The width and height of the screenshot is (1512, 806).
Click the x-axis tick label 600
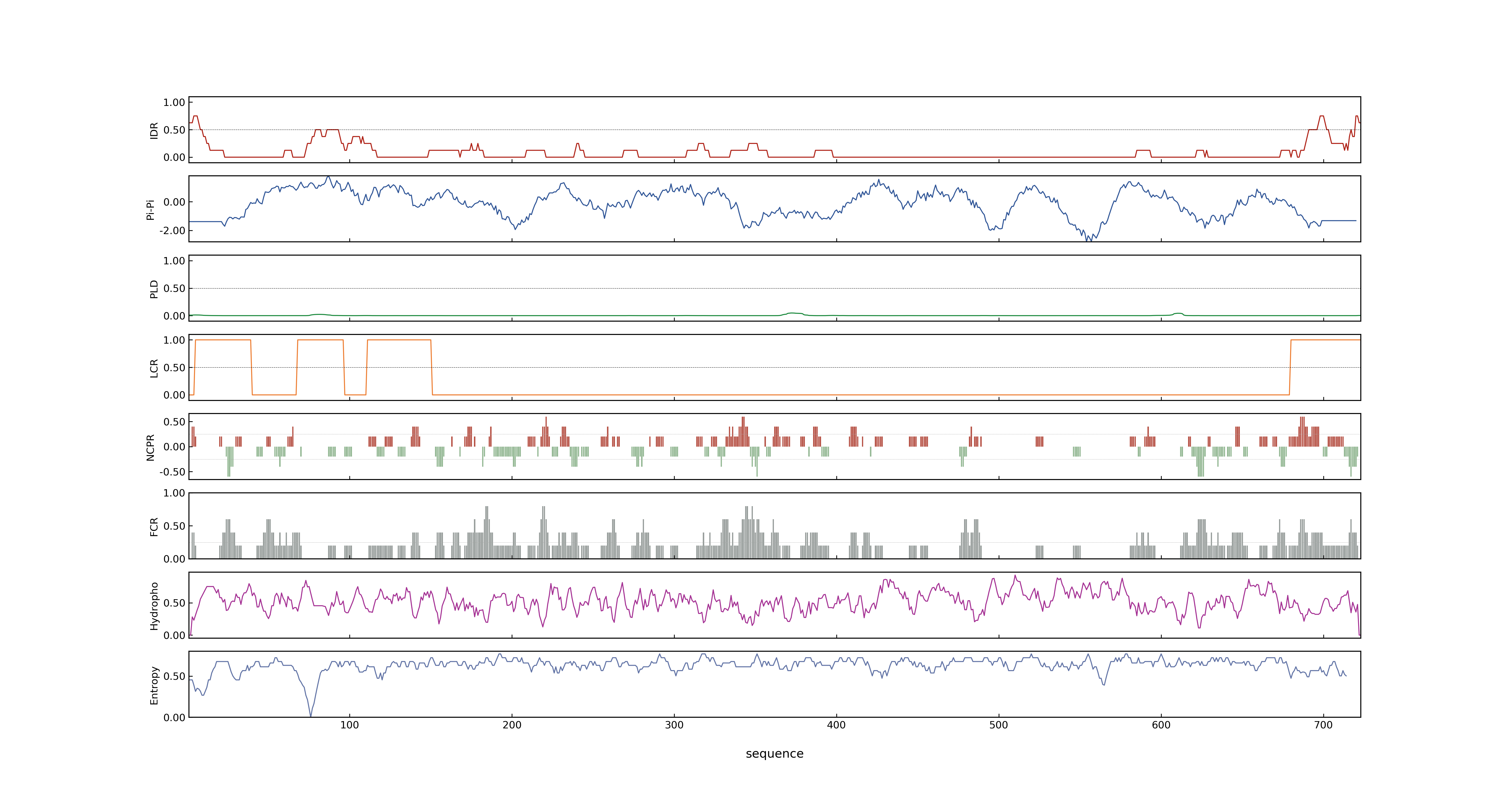click(x=1161, y=725)
